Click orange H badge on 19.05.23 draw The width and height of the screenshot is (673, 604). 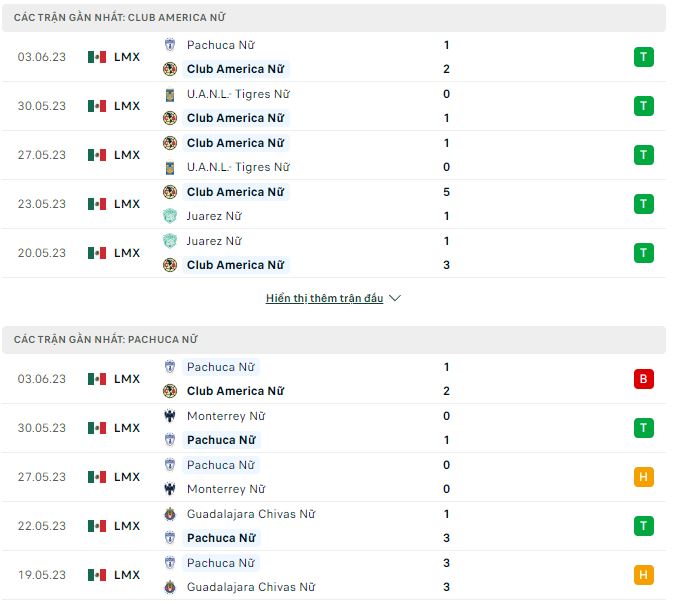644,575
